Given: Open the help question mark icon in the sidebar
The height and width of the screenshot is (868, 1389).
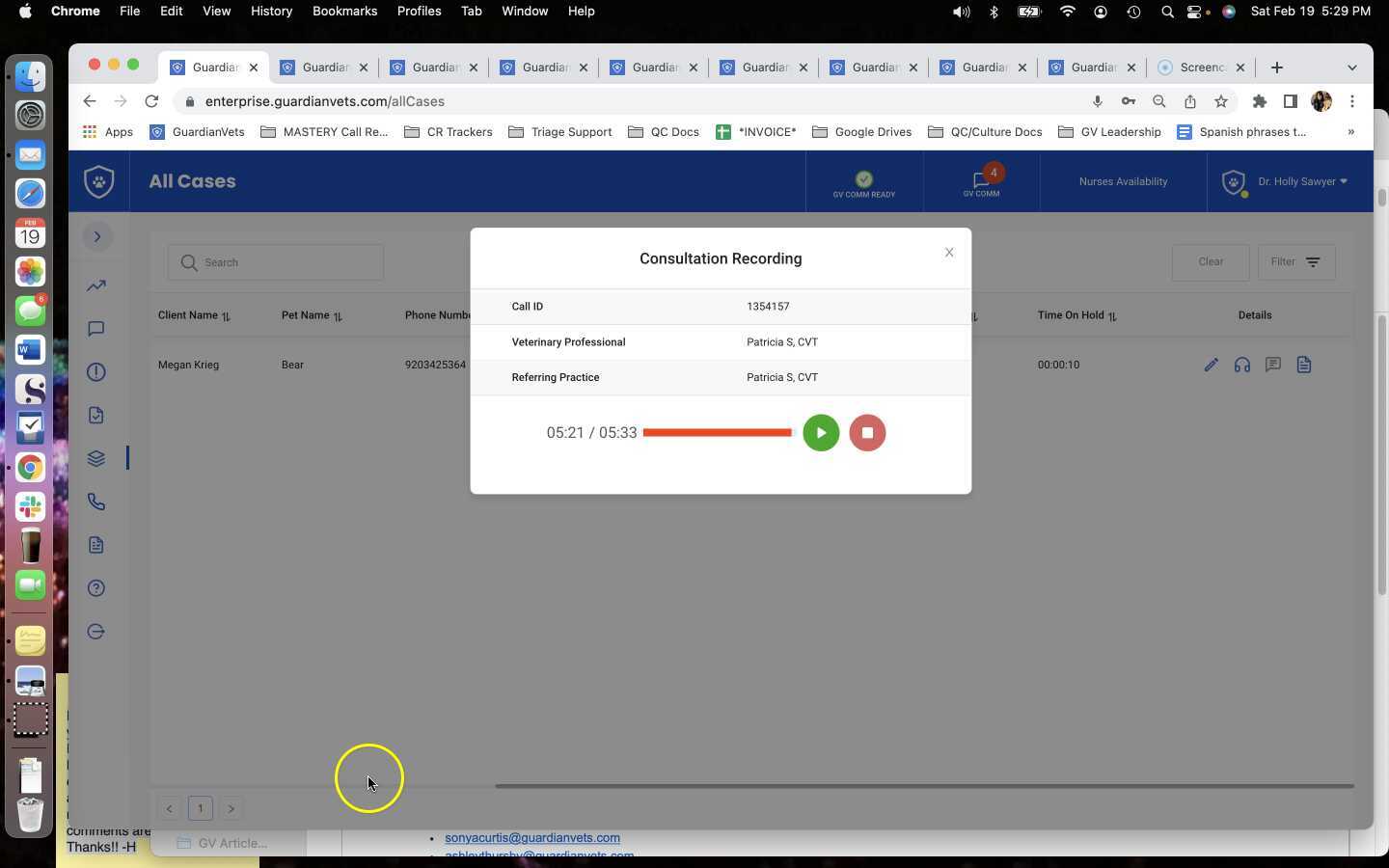Looking at the screenshot, I should [x=95, y=588].
